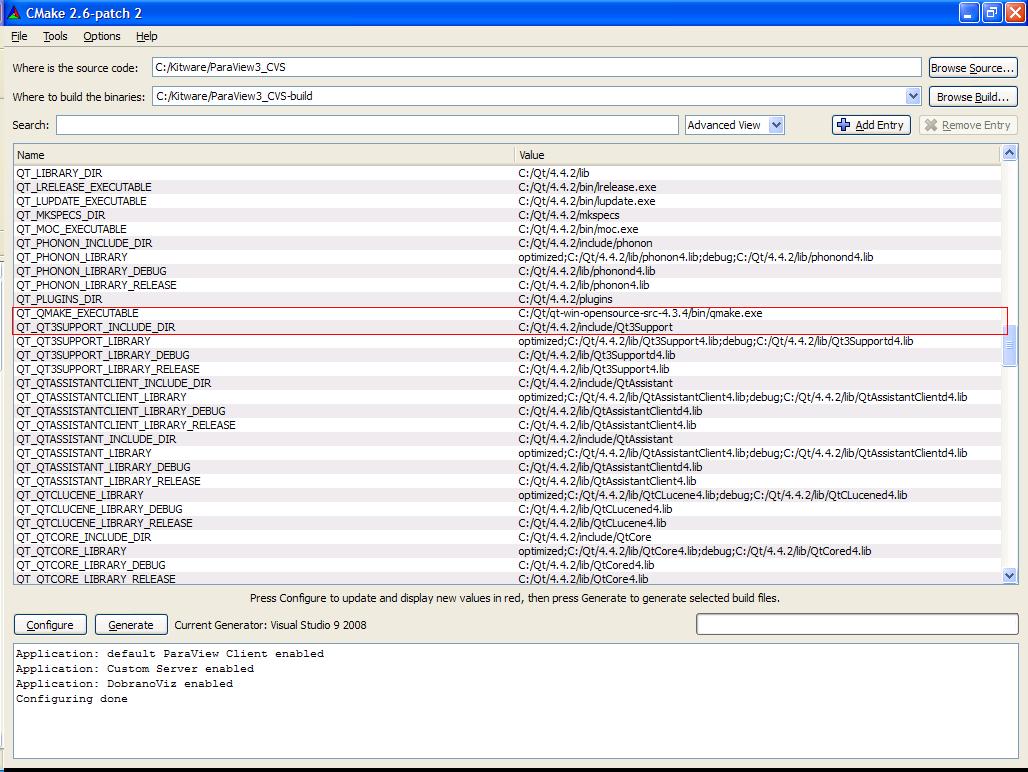1028x772 pixels.
Task: Sort by the Value column header
Action: click(758, 155)
